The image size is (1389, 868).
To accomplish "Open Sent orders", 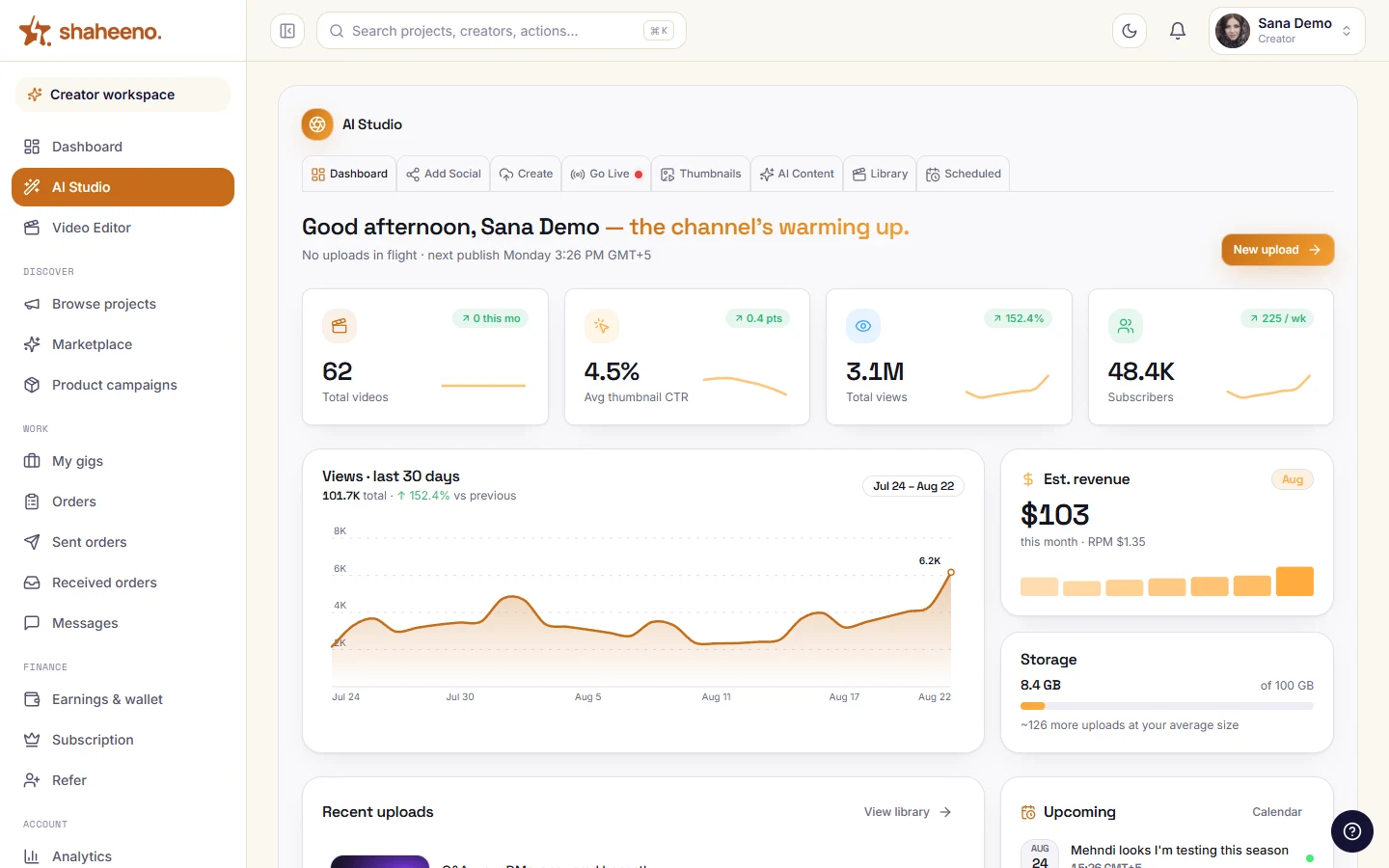I will coord(123,542).
